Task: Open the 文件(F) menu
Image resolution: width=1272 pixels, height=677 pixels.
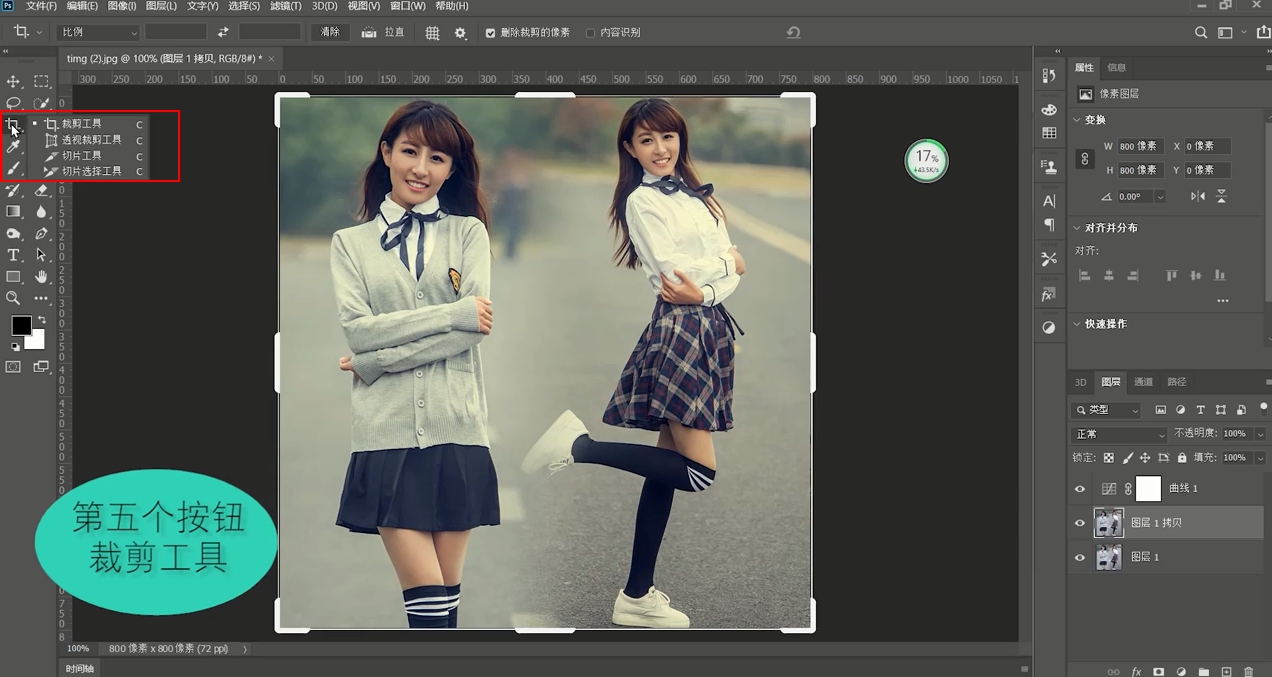Action: coord(41,6)
